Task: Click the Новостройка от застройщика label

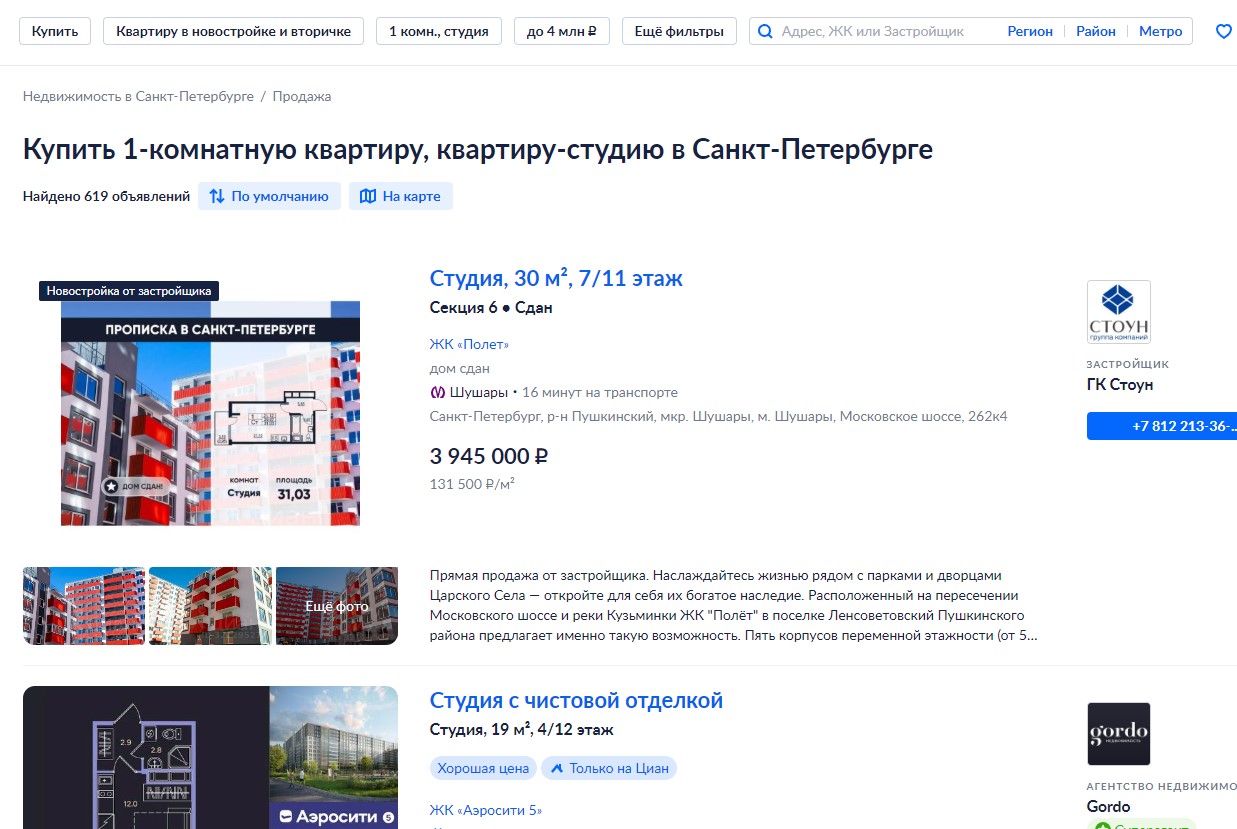Action: (129, 291)
